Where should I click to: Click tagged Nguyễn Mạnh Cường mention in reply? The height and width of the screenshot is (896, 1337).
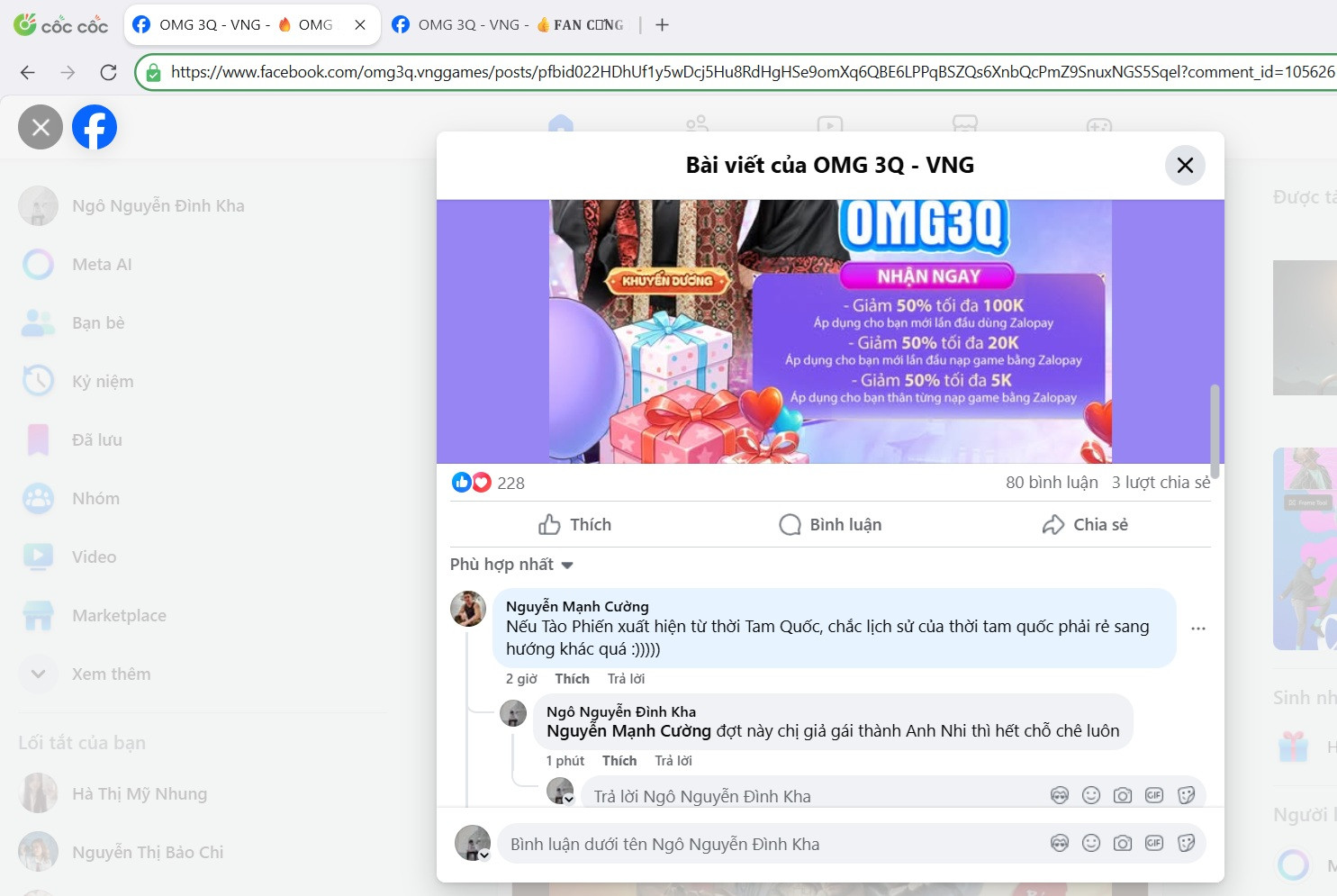coord(628,731)
